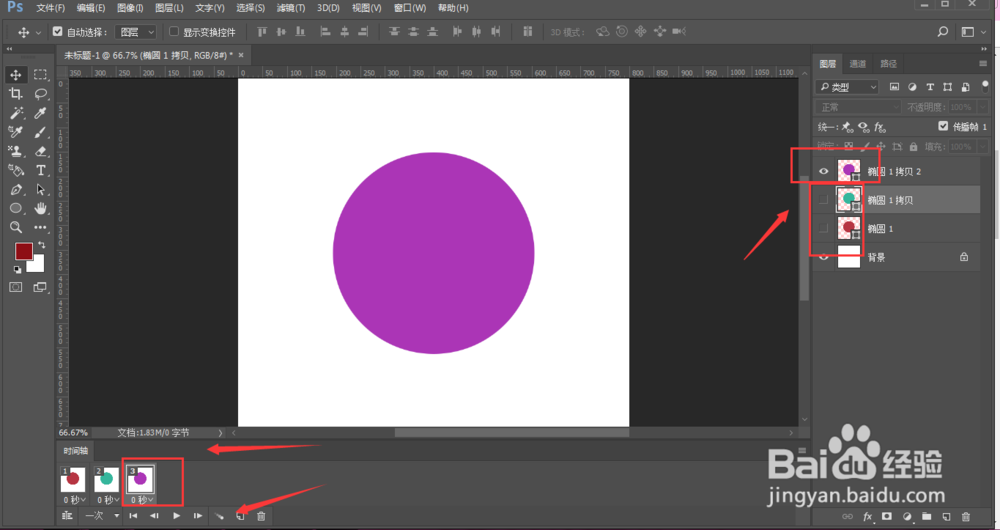Switch to the 路径 tab
1000x530 pixels.
click(x=888, y=64)
